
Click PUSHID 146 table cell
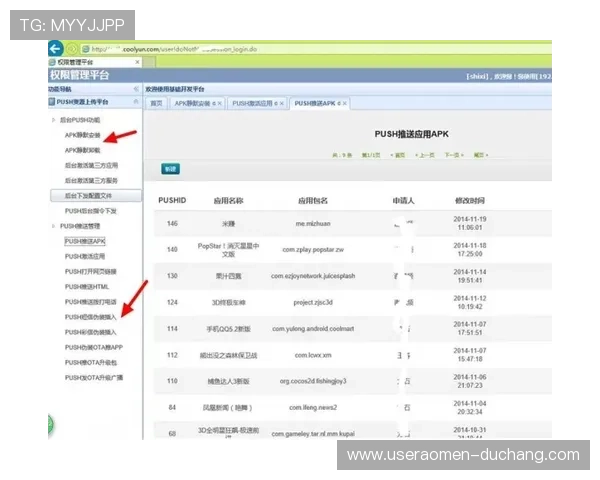pyautogui.click(x=172, y=223)
